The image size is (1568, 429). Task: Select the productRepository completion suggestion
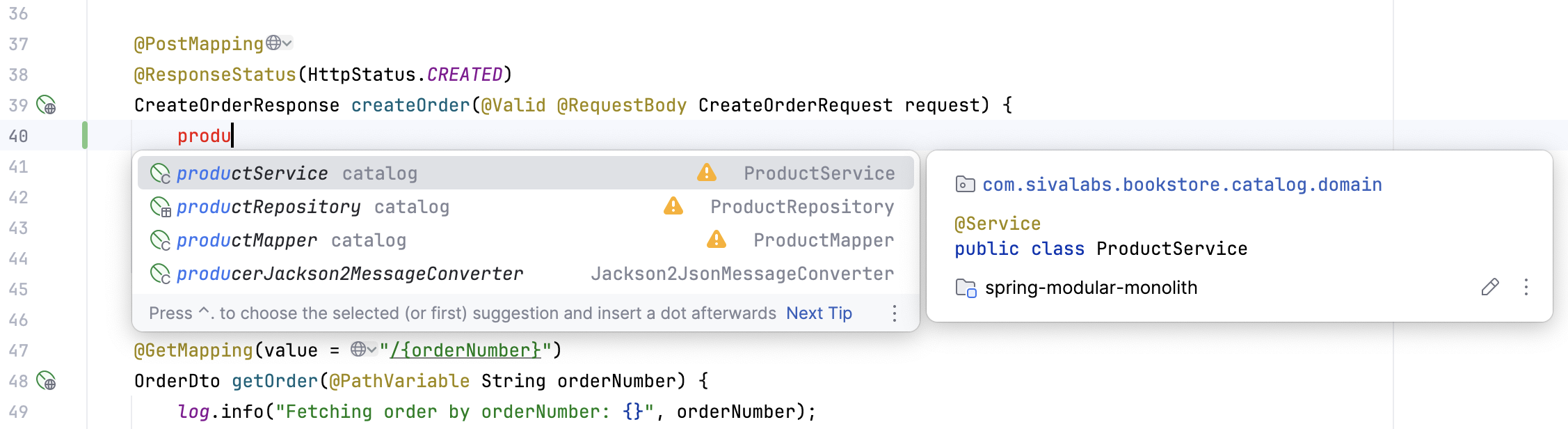[x=268, y=207]
